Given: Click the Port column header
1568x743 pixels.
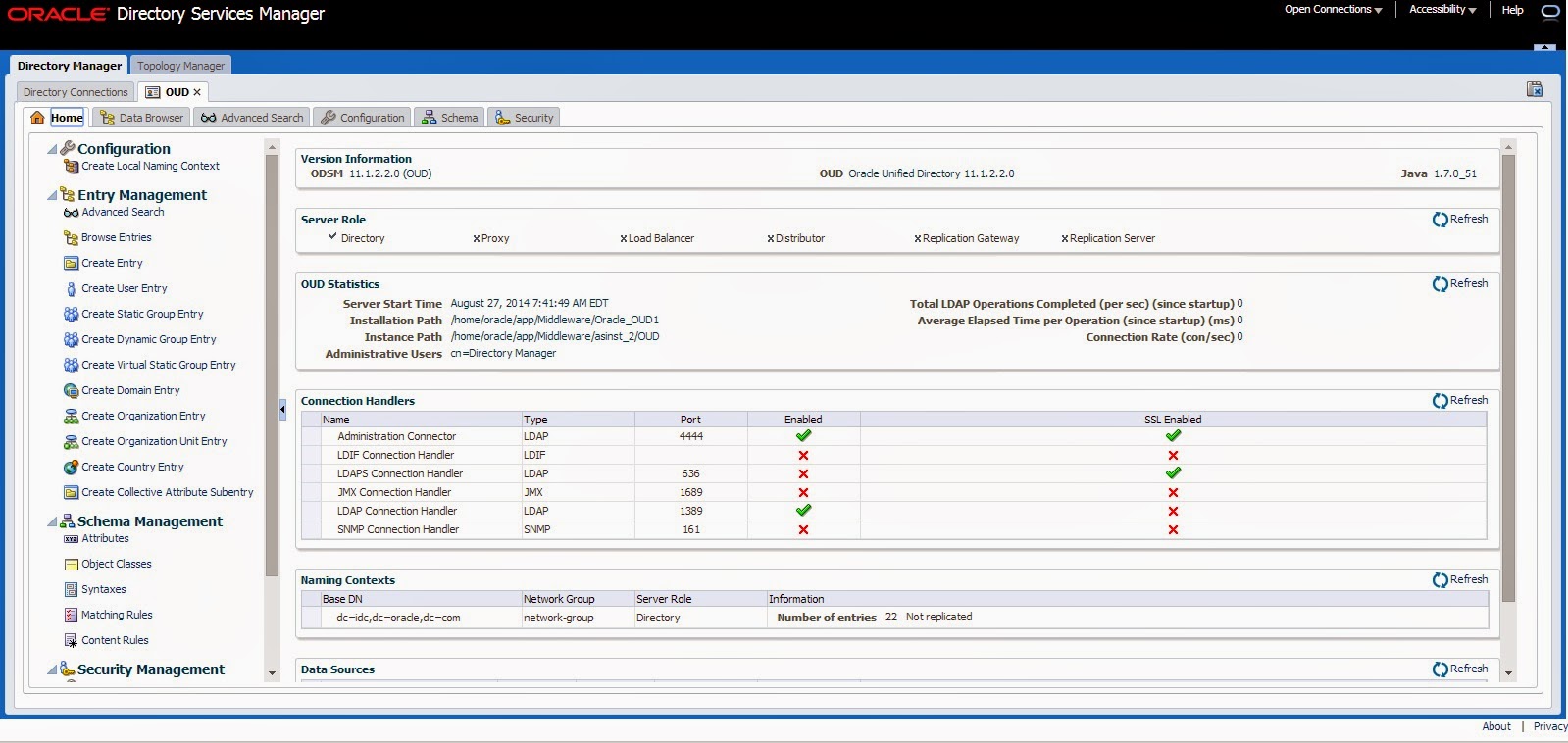Looking at the screenshot, I should click(x=690, y=420).
